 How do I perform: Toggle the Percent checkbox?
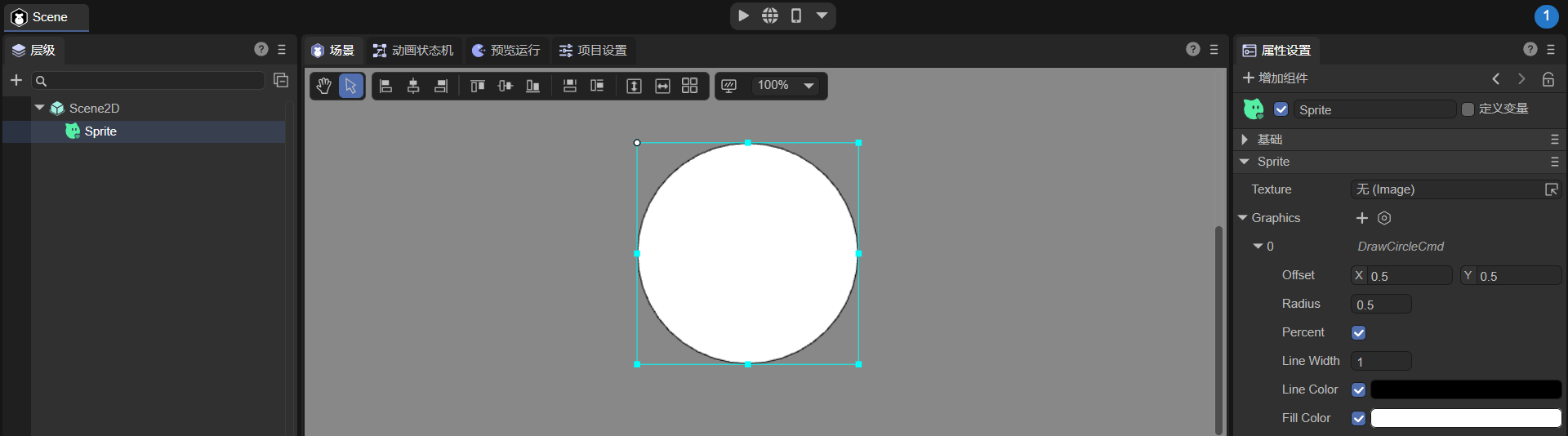click(x=1358, y=332)
